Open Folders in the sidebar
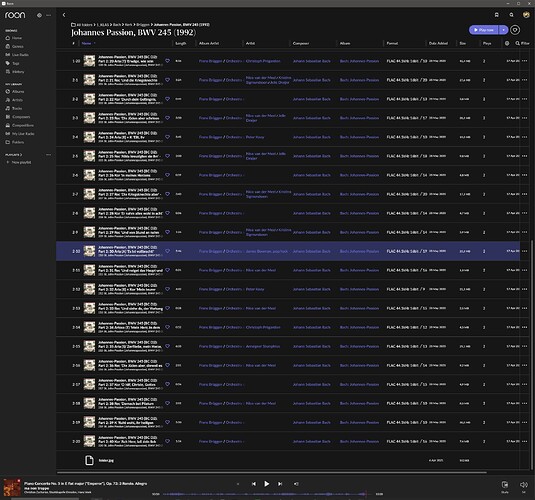Screen dimensions: 535x500 (x=15, y=142)
